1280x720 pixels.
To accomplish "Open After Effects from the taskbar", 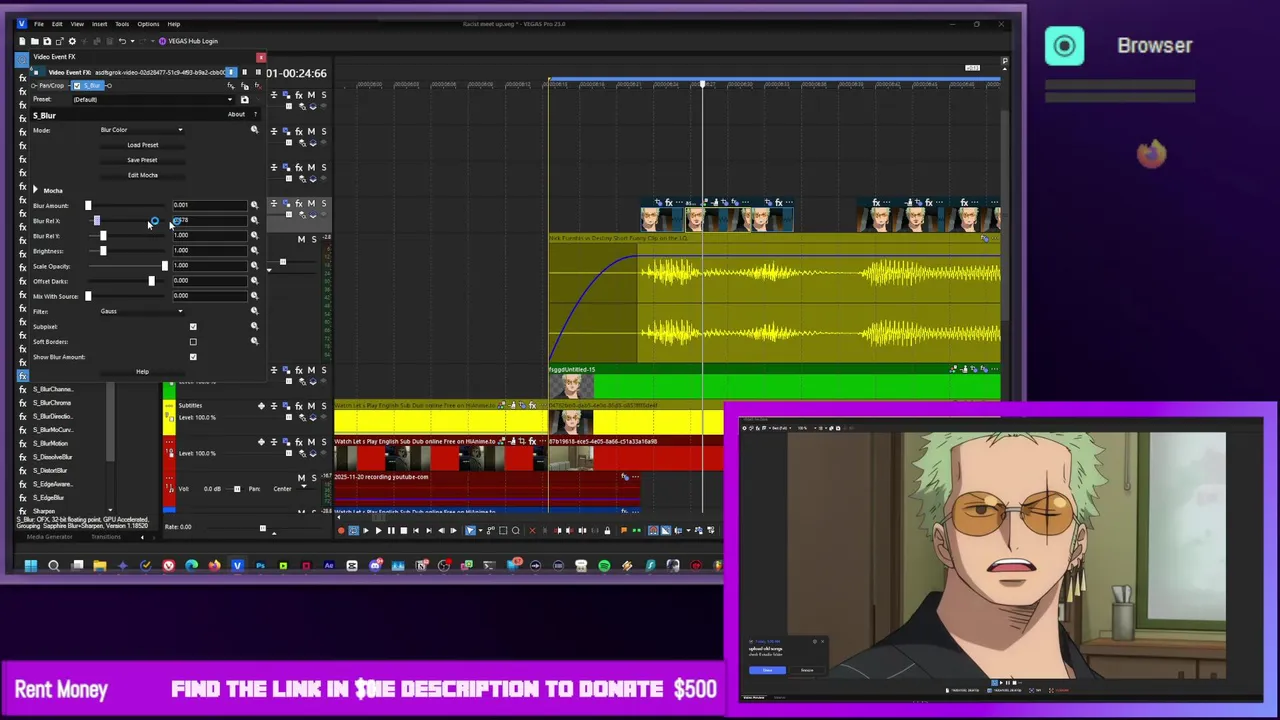I will tap(329, 565).
